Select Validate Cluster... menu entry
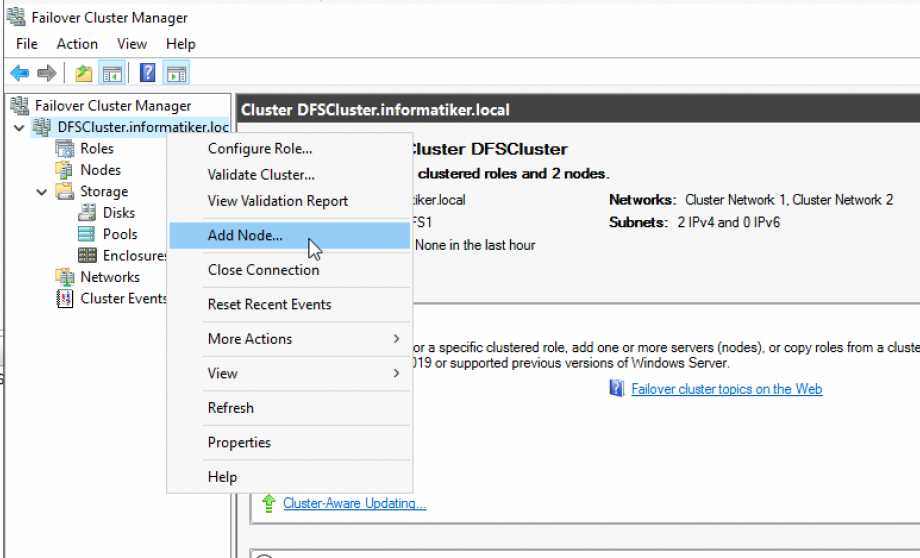This screenshot has height=558, width=920. (259, 175)
